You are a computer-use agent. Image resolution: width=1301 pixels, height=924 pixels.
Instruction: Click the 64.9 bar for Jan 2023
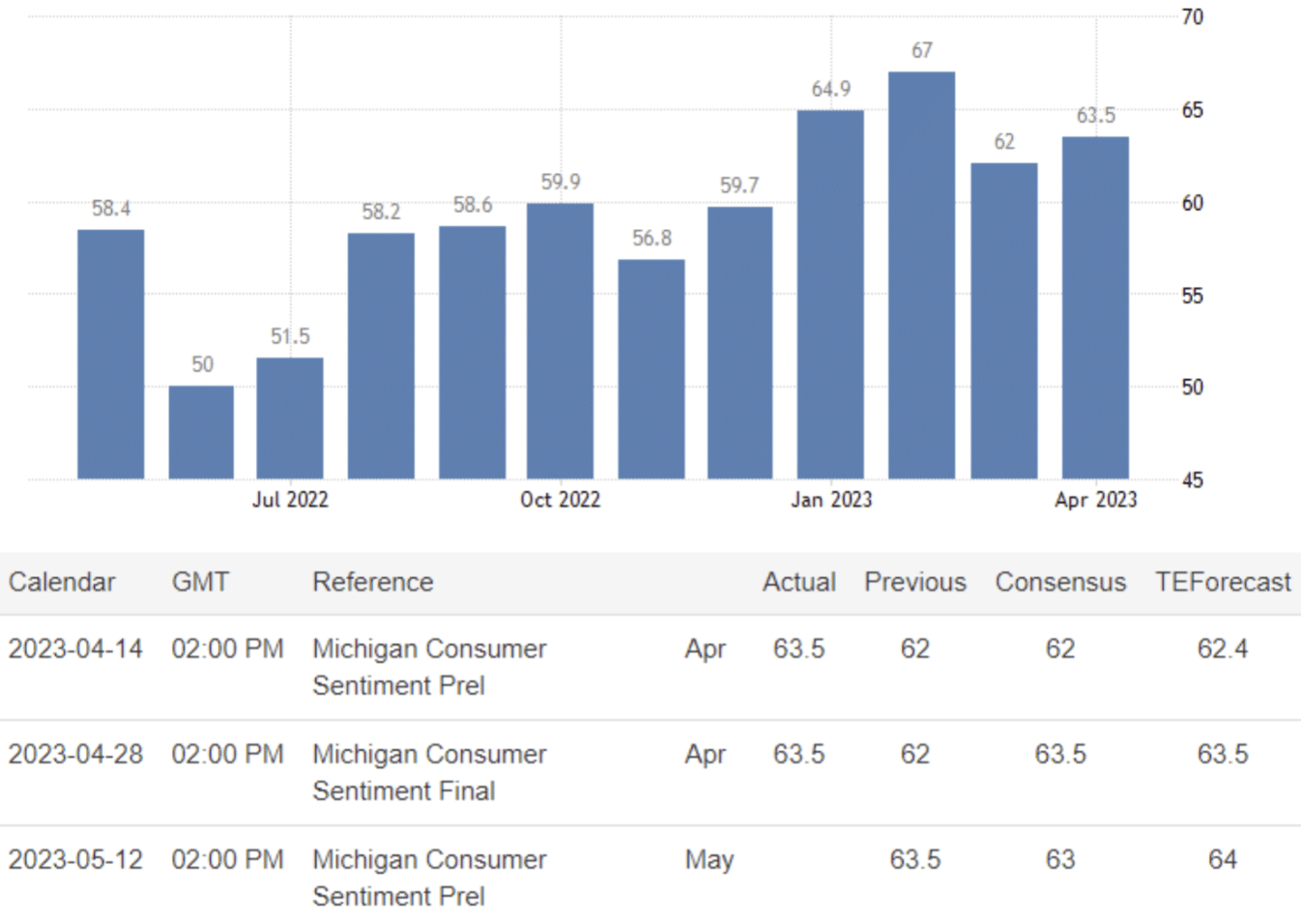tap(830, 295)
